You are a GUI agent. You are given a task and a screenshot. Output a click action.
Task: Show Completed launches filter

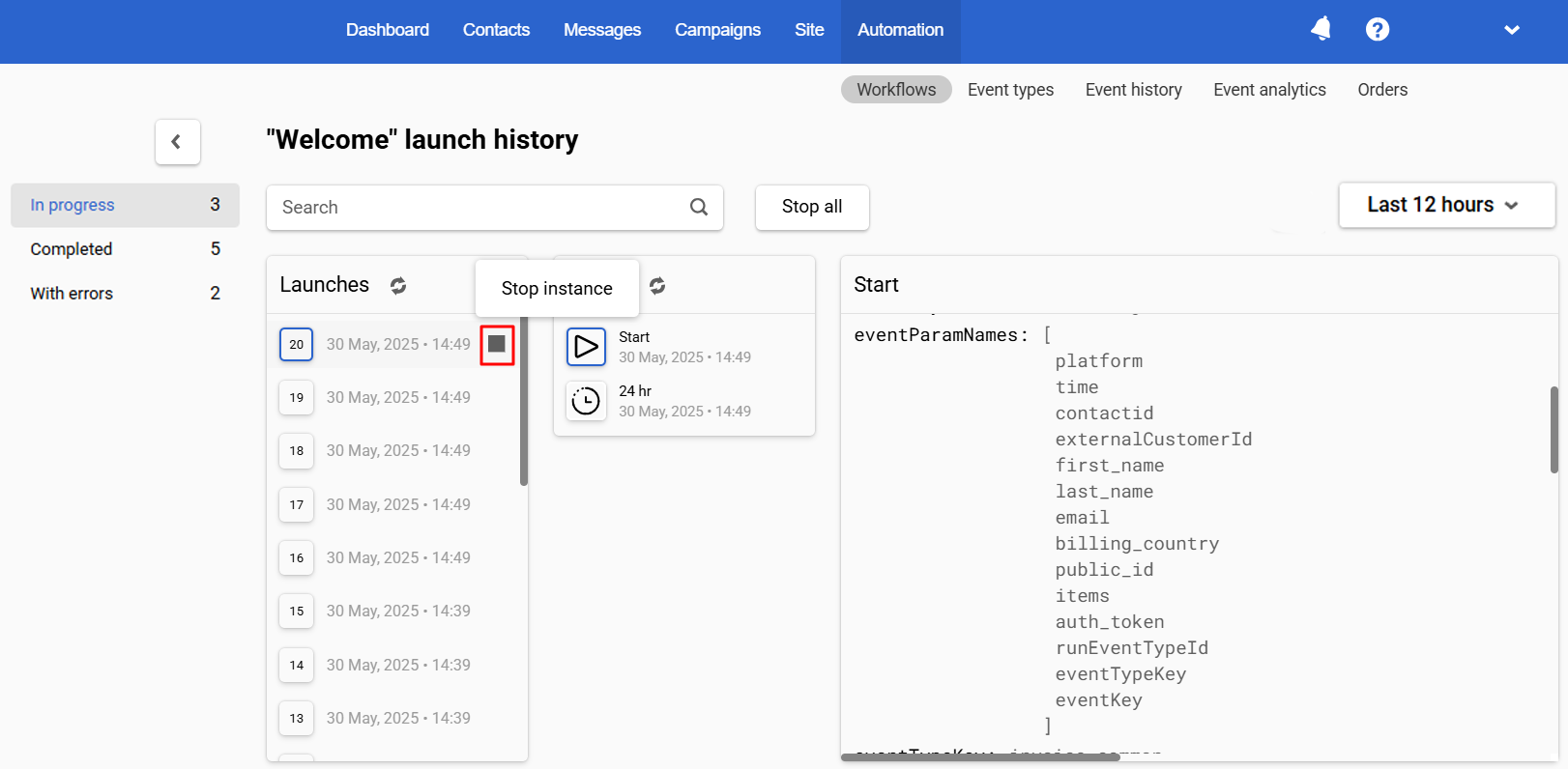point(125,249)
